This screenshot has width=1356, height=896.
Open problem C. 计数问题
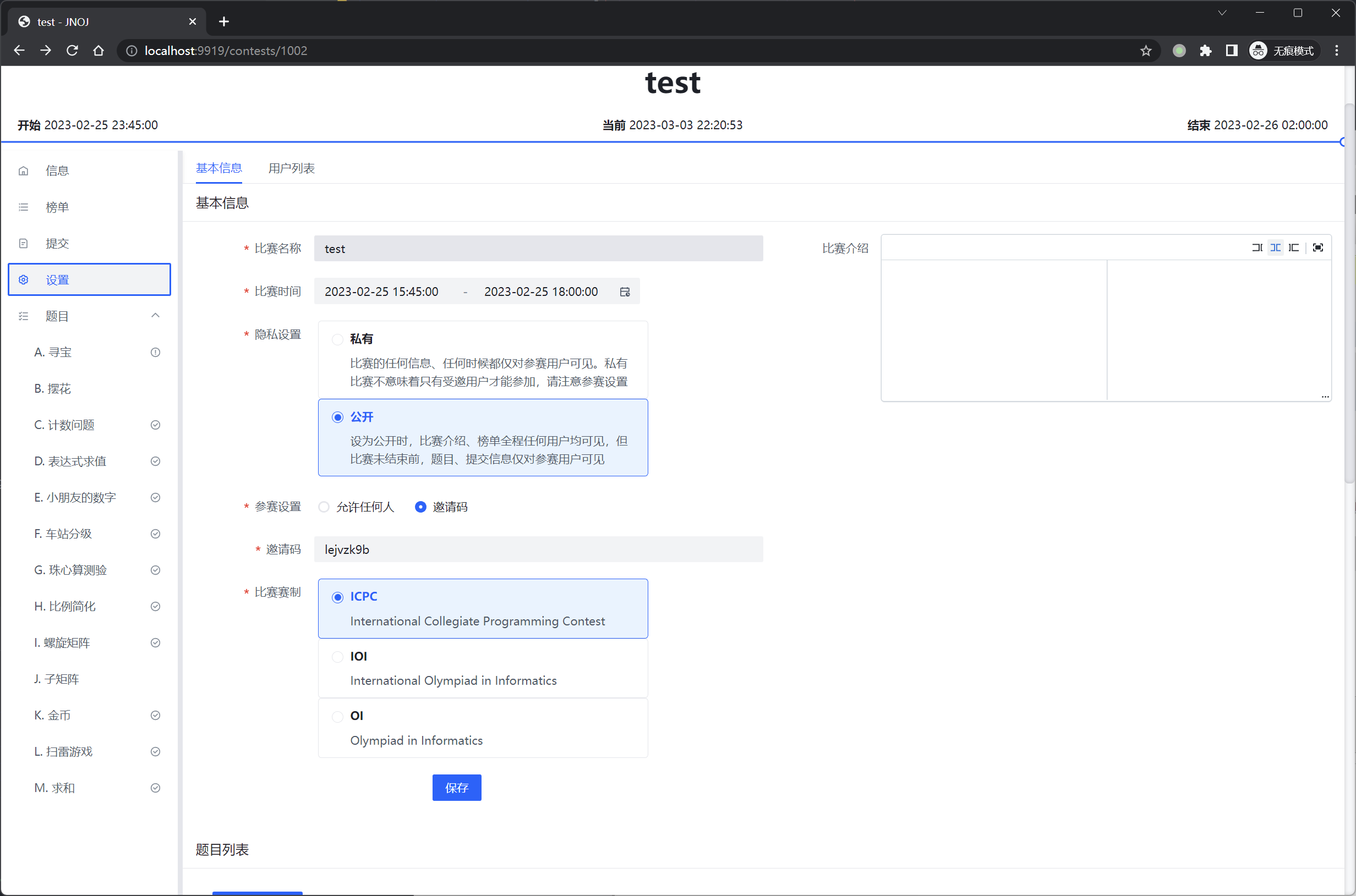tap(89, 425)
